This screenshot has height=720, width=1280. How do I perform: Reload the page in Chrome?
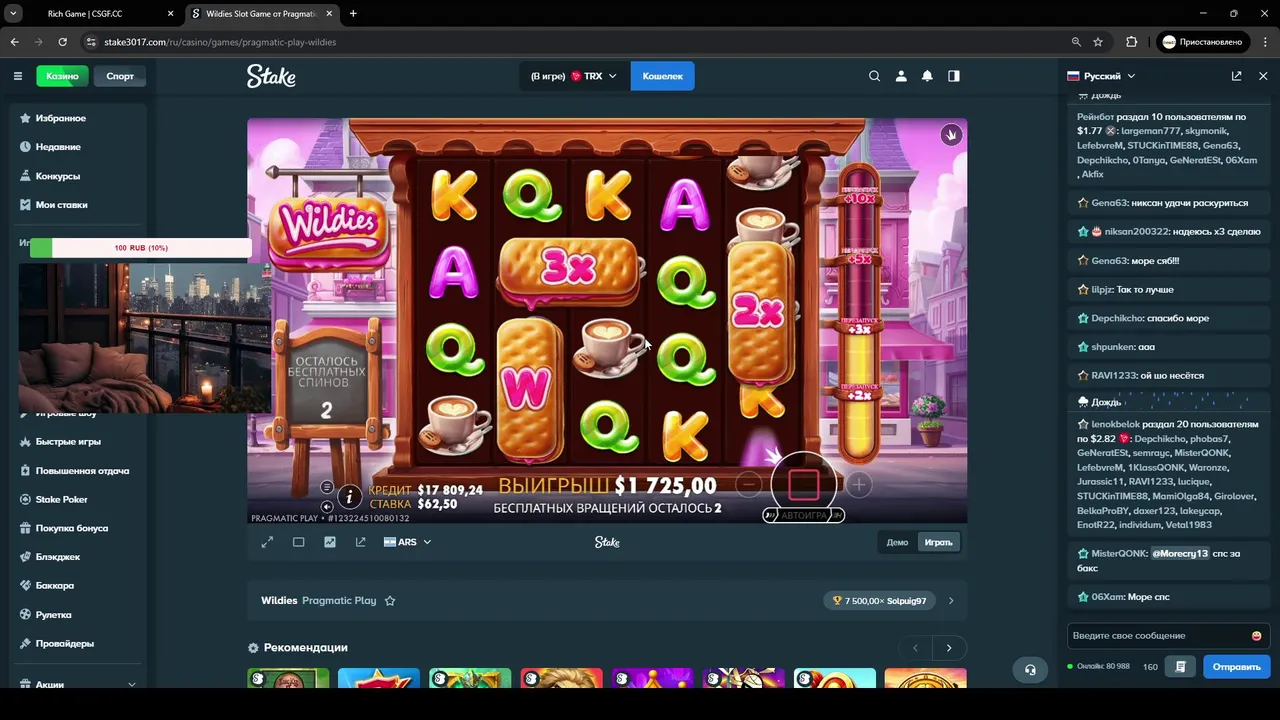pyautogui.click(x=62, y=42)
